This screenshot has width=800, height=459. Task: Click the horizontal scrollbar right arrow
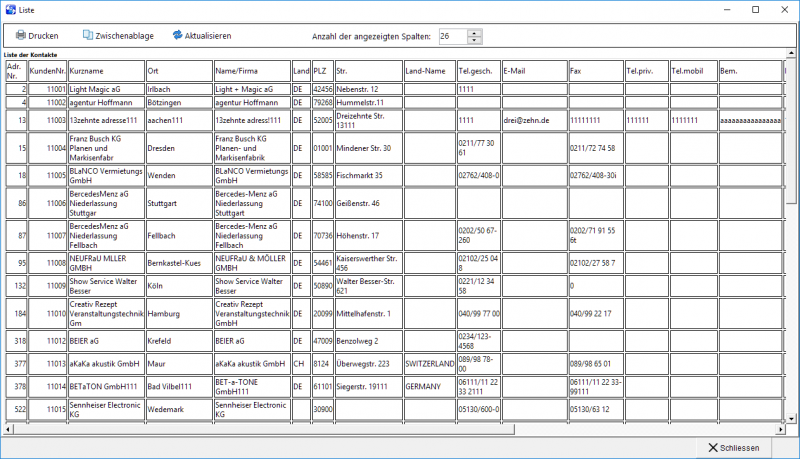(x=781, y=429)
